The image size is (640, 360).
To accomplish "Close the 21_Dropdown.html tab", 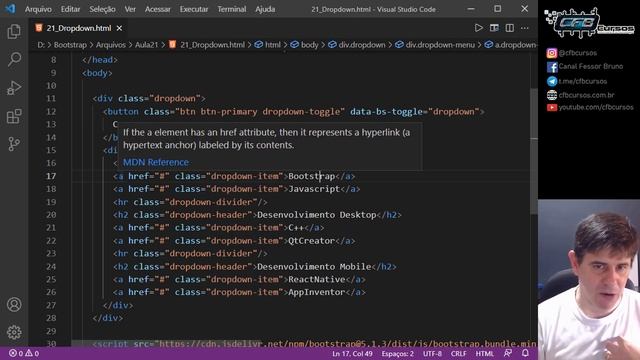I will point(119,28).
